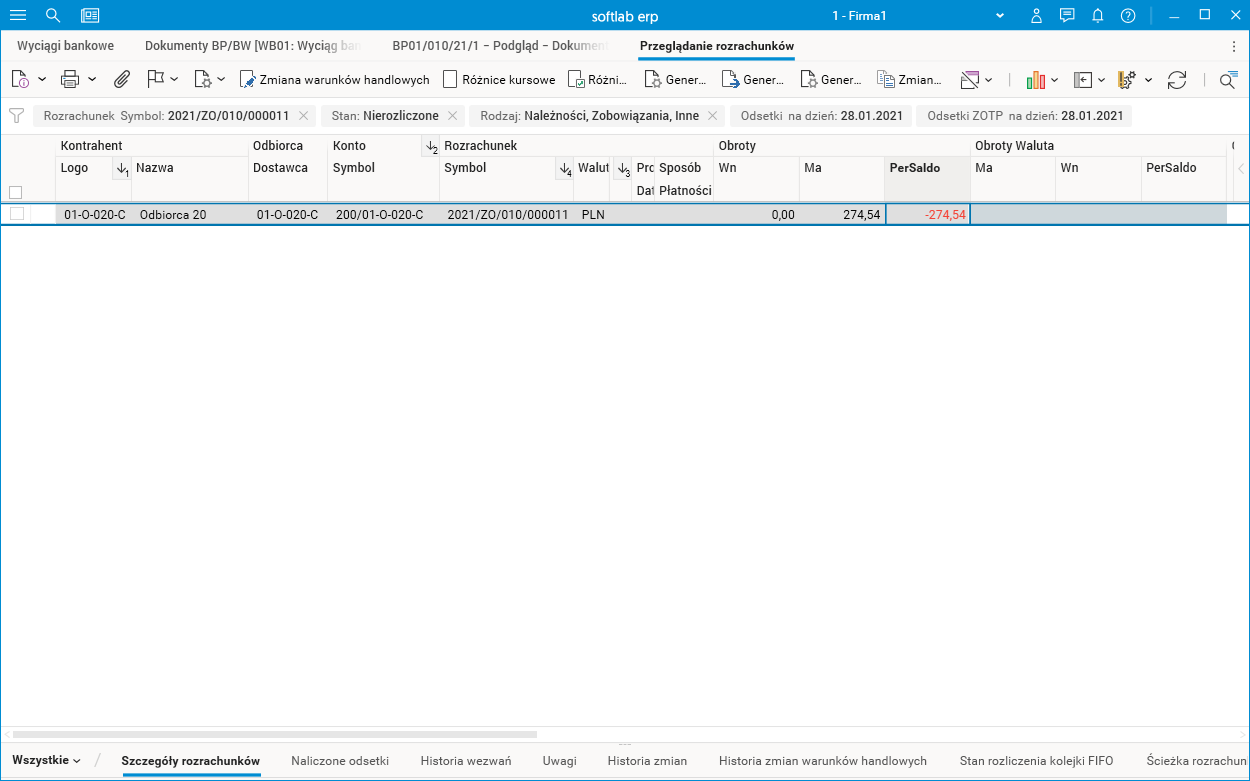Click the search magnifier in title bar

53,15
